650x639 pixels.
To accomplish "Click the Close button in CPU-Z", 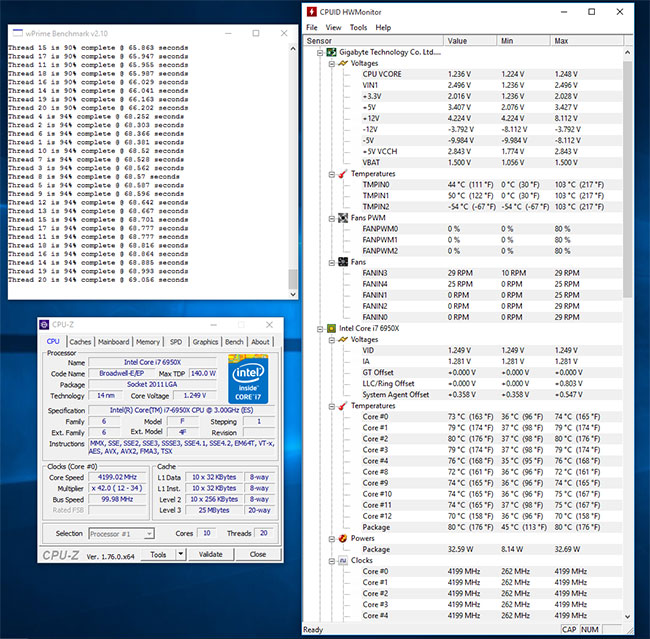I will point(258,554).
